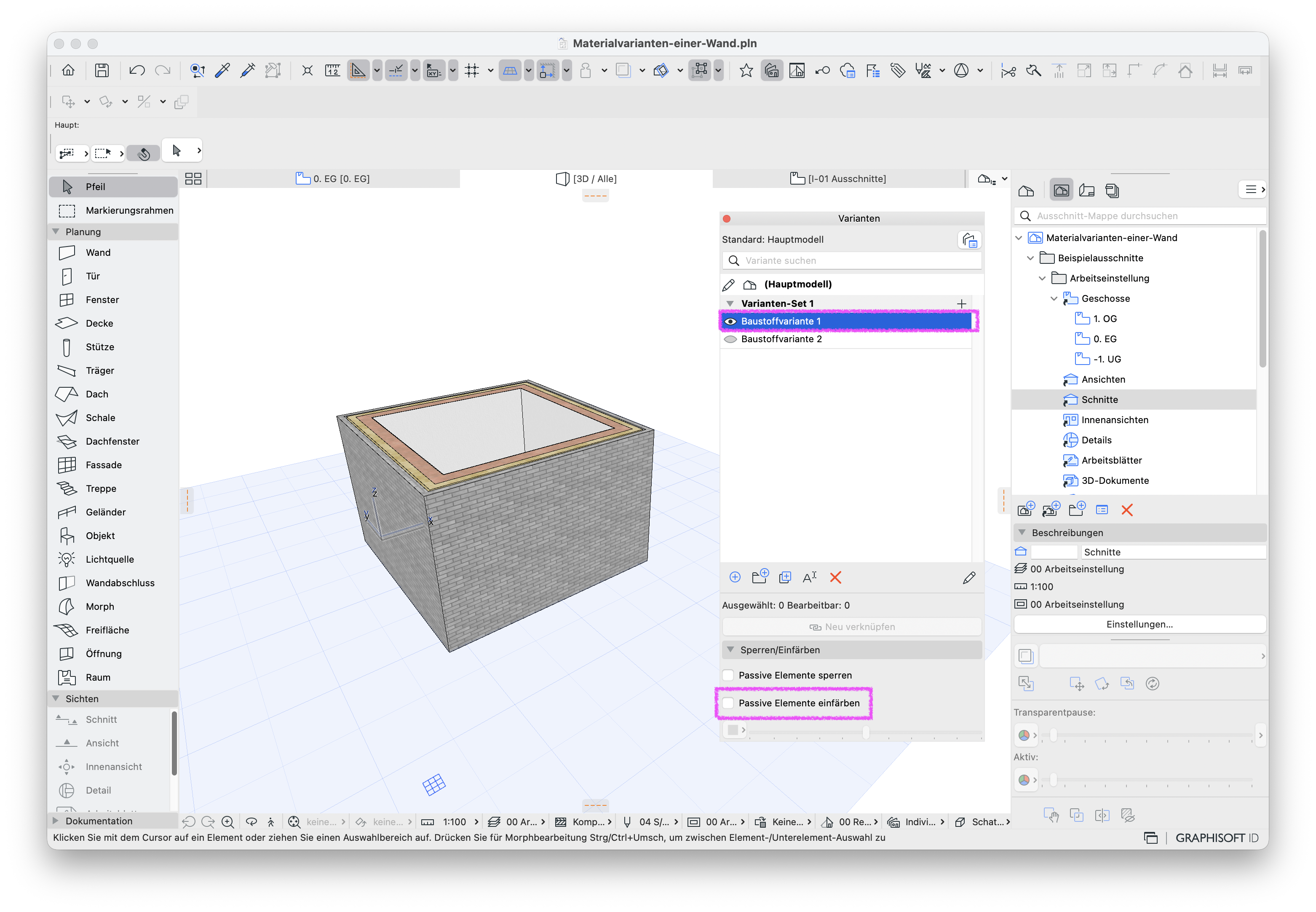1316x912 pixels.
Task: Click the tab overview grid icon
Action: click(x=194, y=179)
